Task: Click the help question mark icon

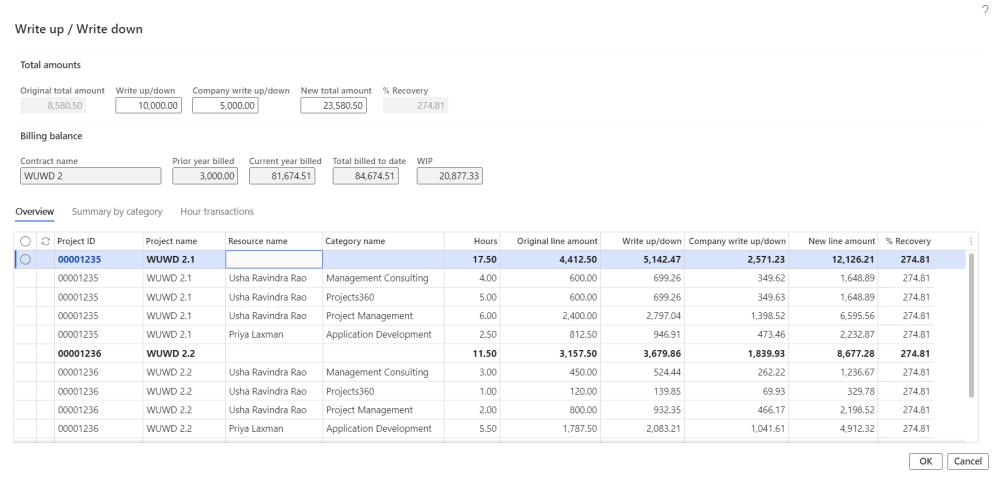Action: click(x=986, y=9)
